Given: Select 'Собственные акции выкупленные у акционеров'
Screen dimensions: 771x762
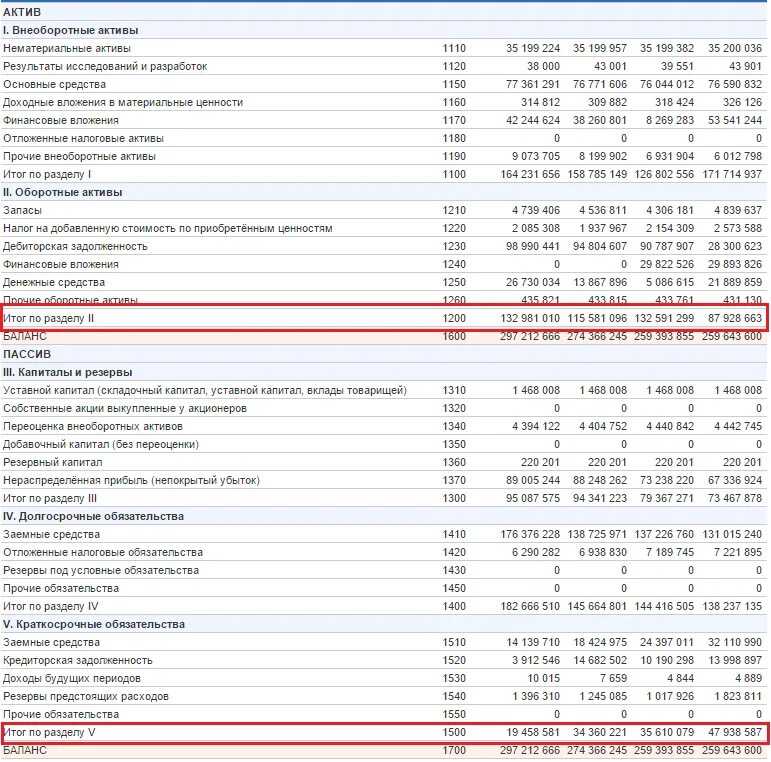Looking at the screenshot, I should pyautogui.click(x=125, y=408).
